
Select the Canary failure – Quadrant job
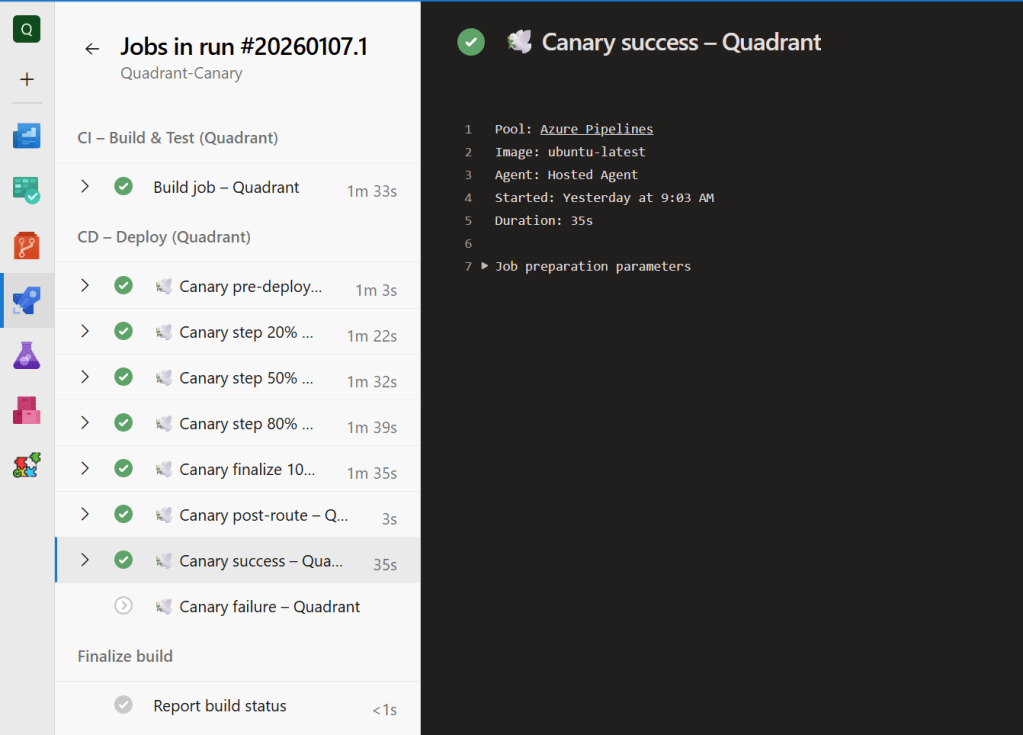[269, 606]
